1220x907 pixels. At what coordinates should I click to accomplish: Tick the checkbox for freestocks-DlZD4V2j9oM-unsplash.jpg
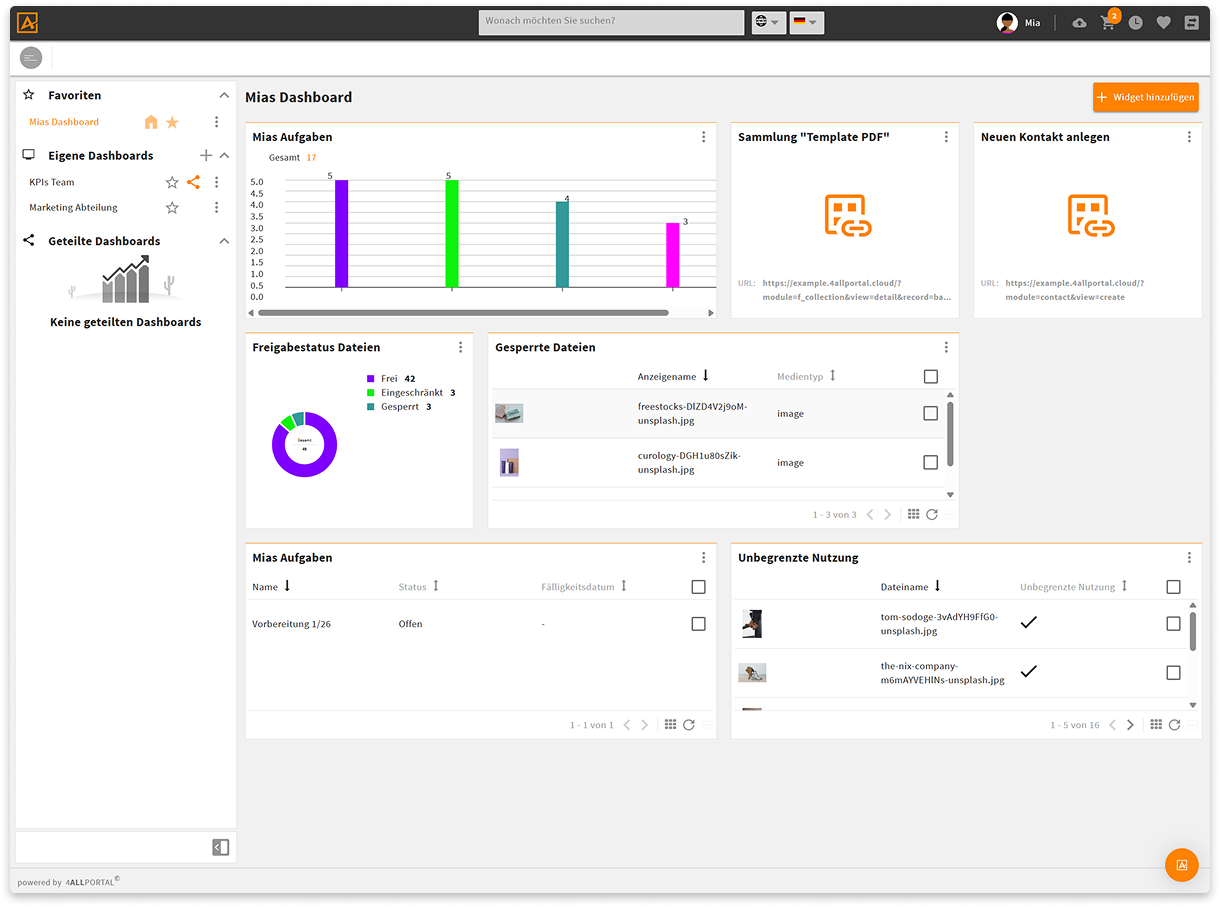click(x=931, y=413)
